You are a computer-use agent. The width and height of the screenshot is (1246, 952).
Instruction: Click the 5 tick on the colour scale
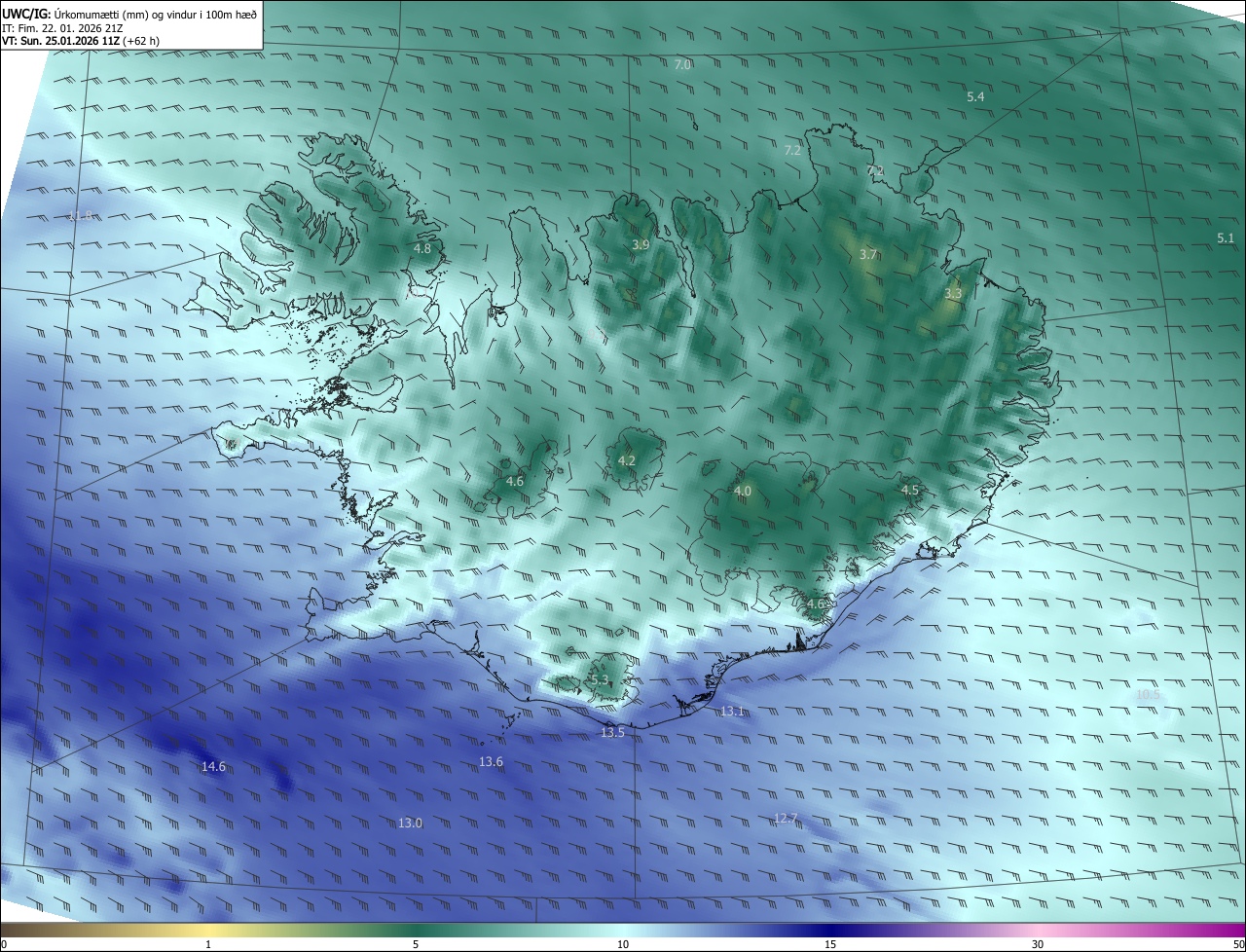pos(416,944)
